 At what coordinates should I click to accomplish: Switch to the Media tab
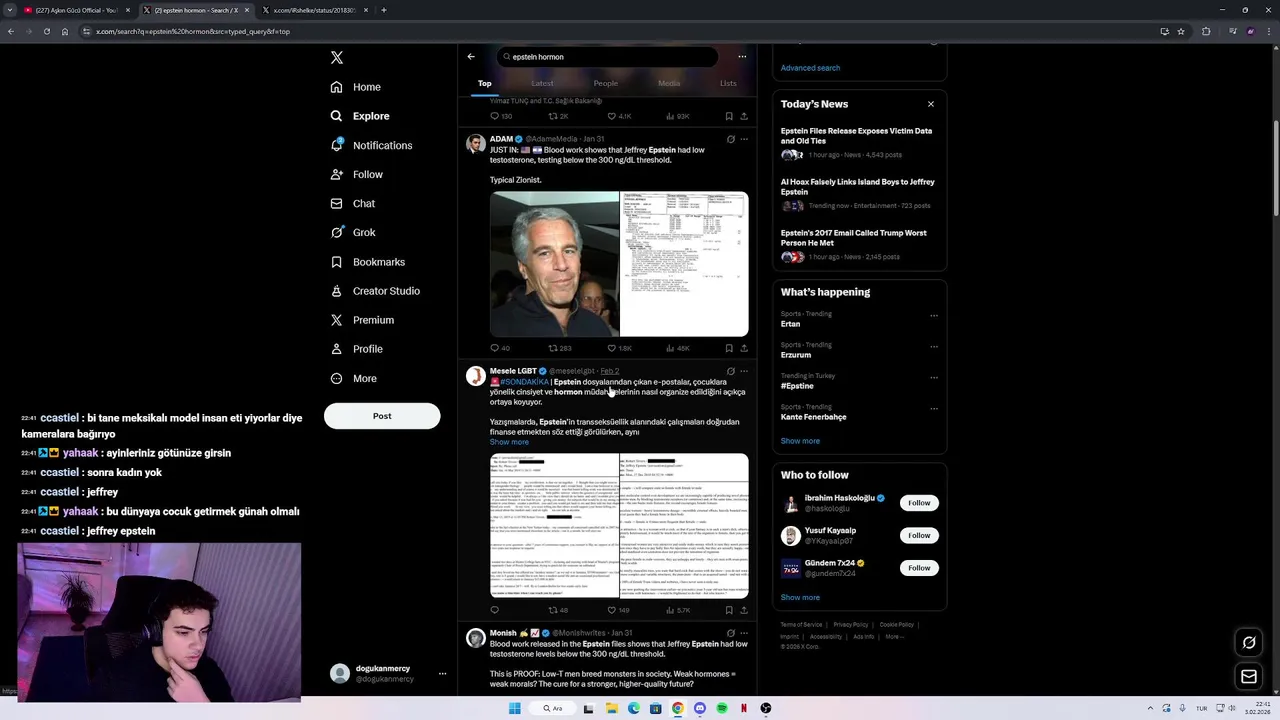(x=669, y=83)
